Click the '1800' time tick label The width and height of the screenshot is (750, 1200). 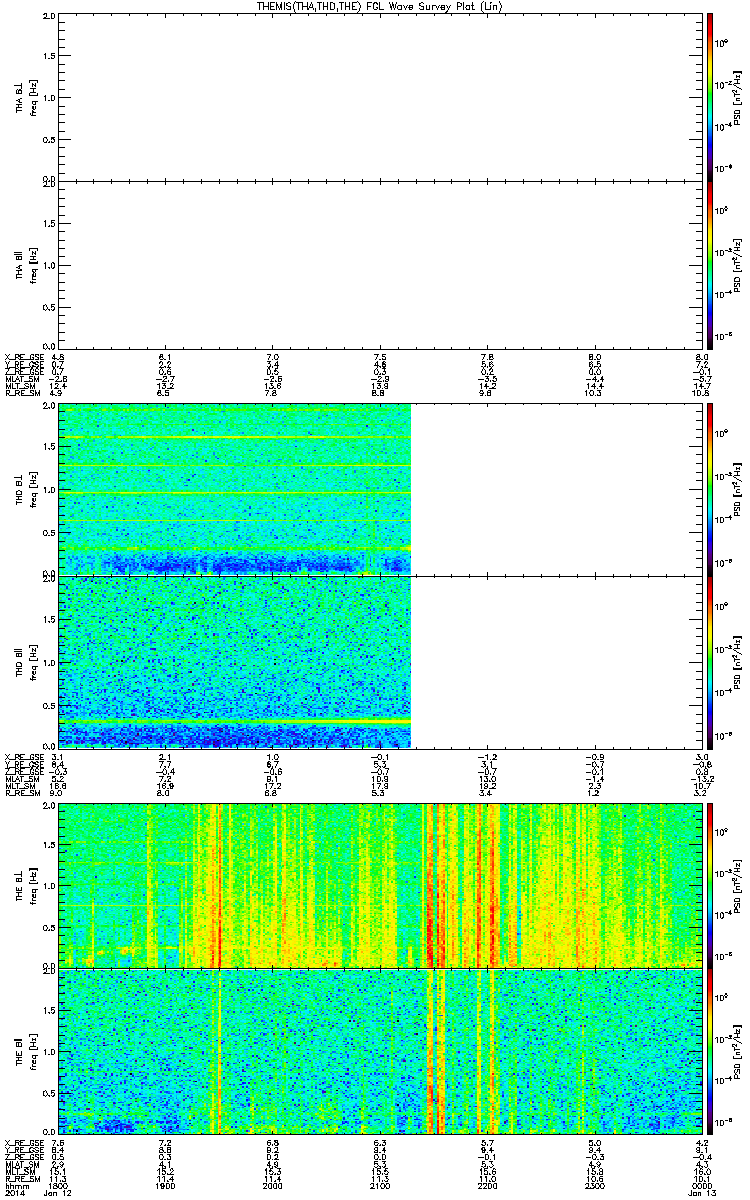click(58, 1185)
